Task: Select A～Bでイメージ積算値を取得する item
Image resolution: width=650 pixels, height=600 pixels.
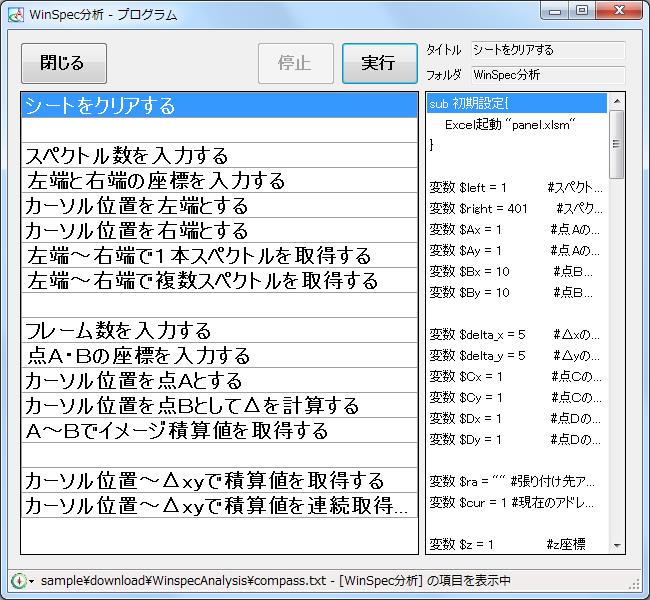Action: [219, 431]
